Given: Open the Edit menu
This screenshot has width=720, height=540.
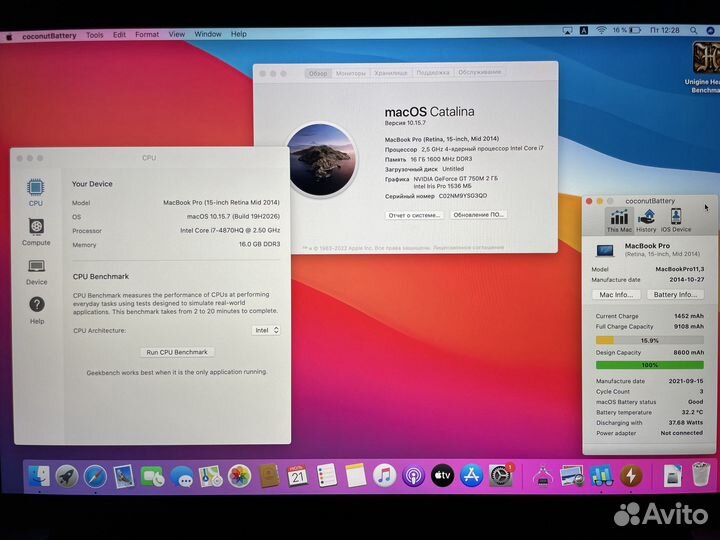Looking at the screenshot, I should click(x=119, y=35).
